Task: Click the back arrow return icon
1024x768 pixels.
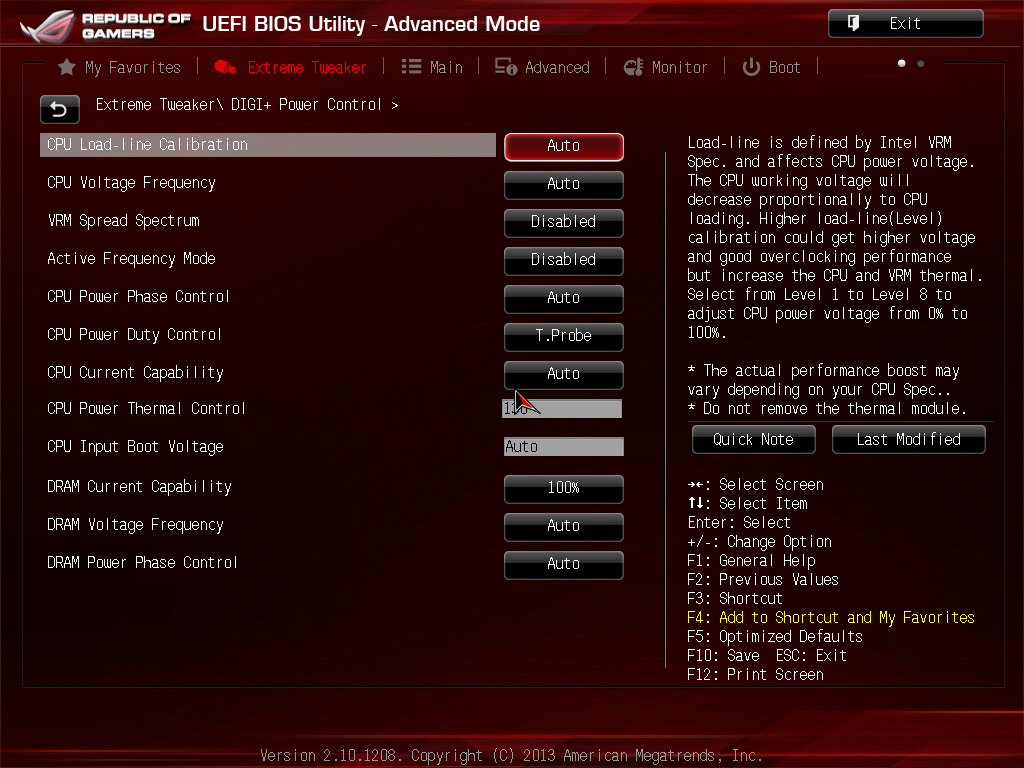Action: [x=59, y=109]
